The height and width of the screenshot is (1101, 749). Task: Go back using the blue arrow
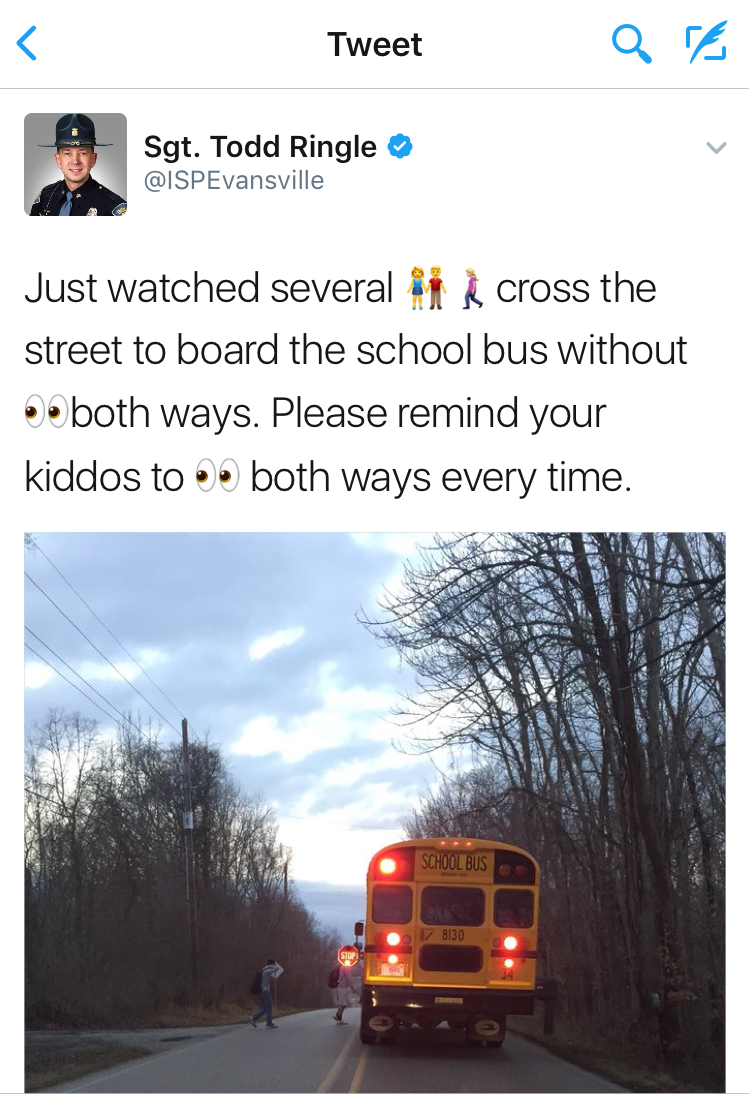27,44
